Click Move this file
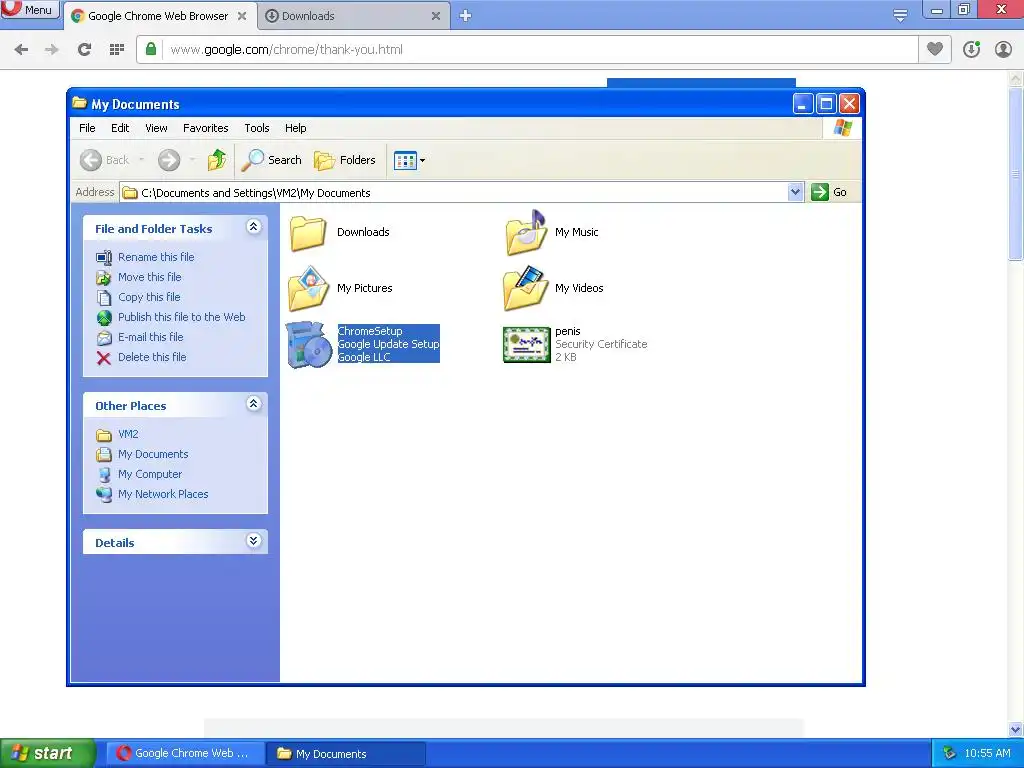The height and width of the screenshot is (768, 1024). (150, 277)
